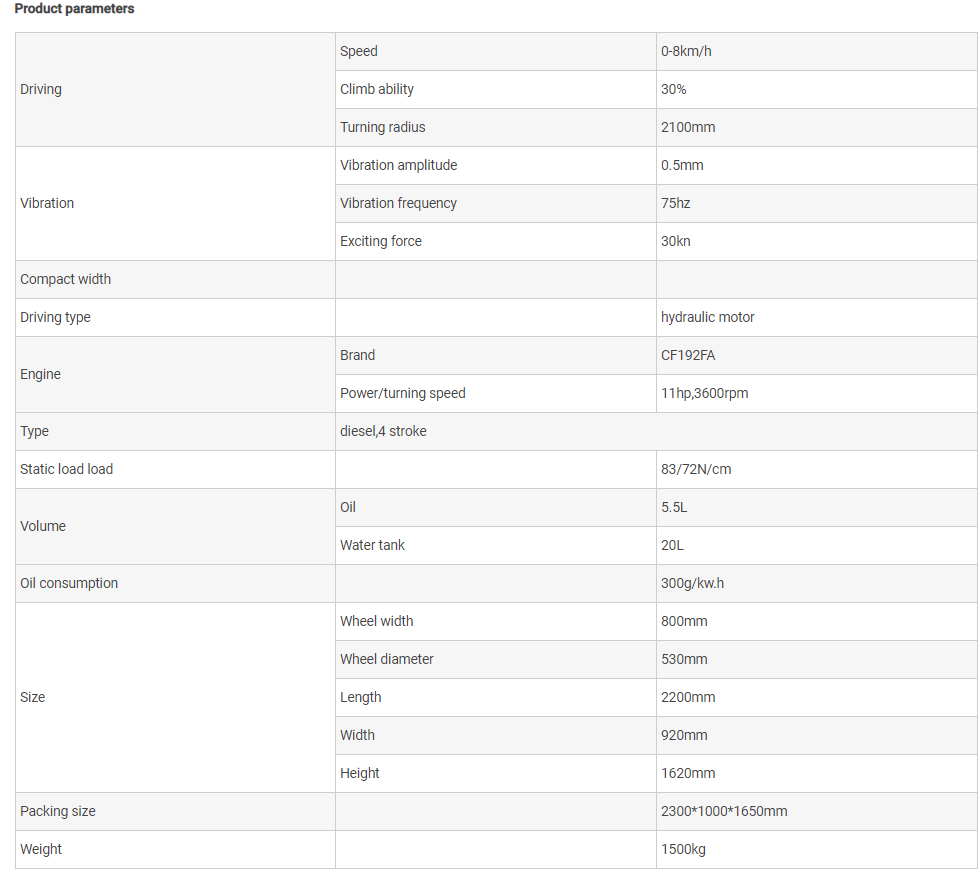980x873 pixels.
Task: Click the hydraulic motor value cell
Action: click(816, 317)
